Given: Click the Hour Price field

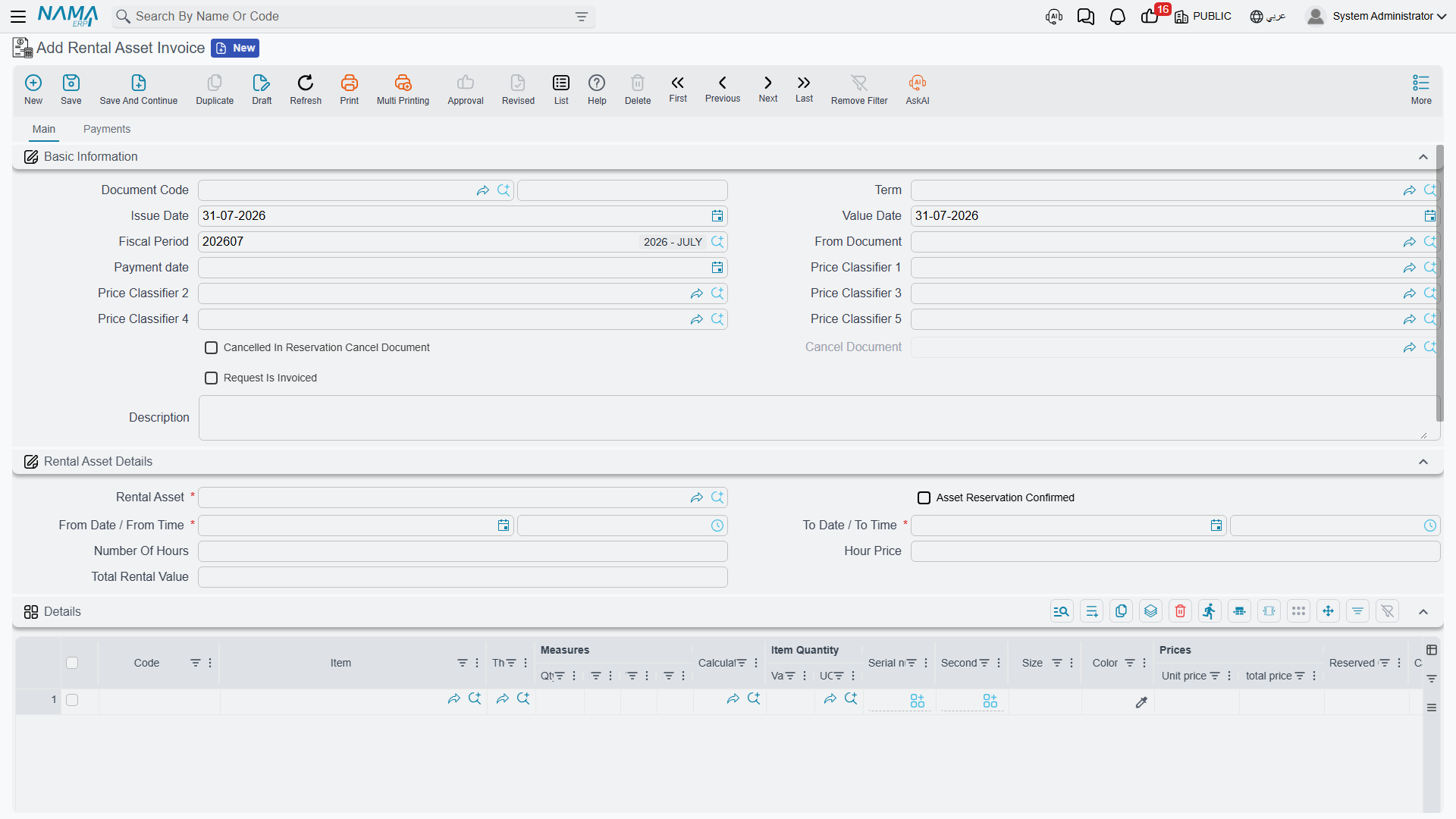Looking at the screenshot, I should (x=1175, y=551).
